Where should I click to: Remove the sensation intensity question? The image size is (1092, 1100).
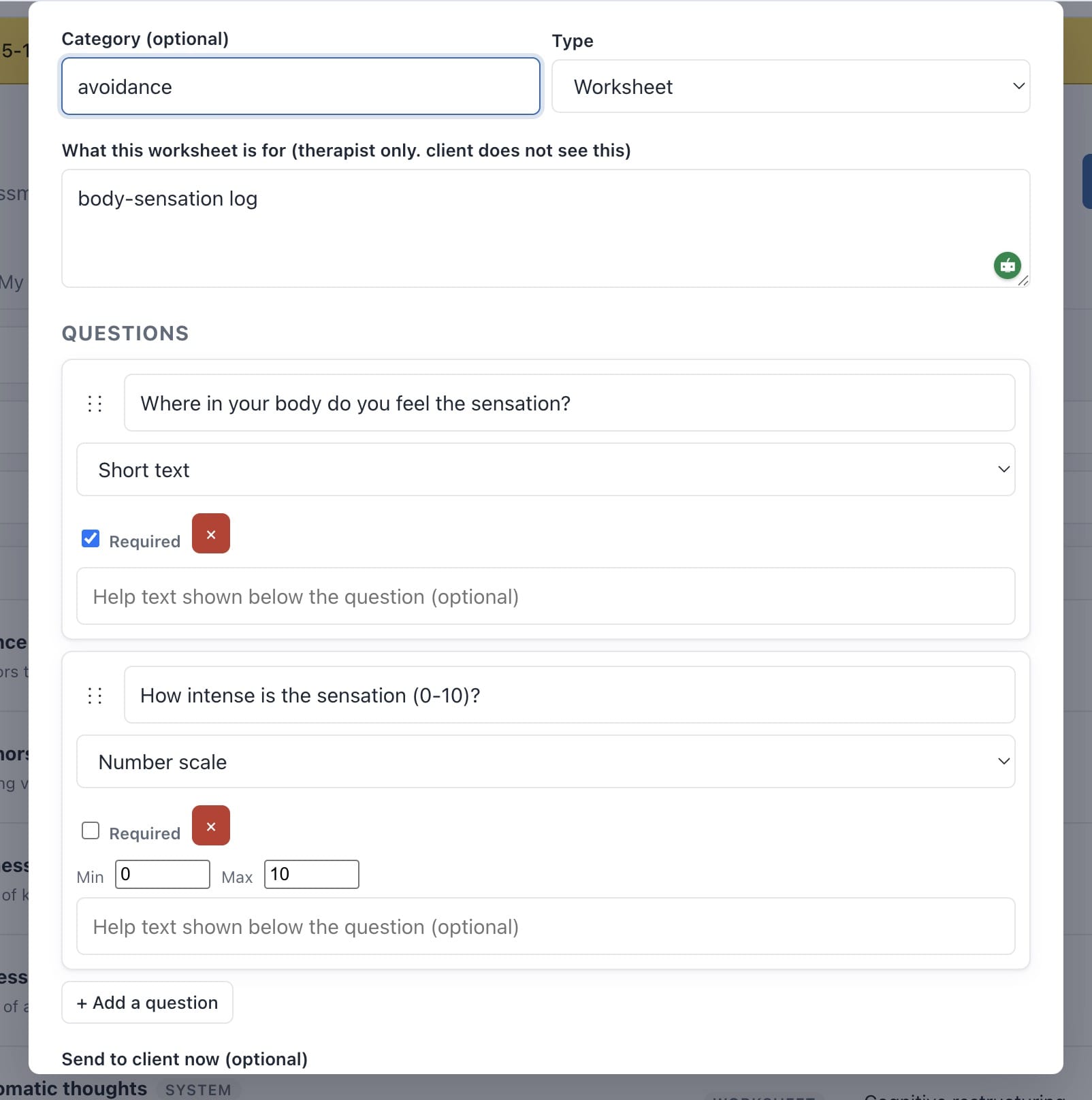coord(211,826)
